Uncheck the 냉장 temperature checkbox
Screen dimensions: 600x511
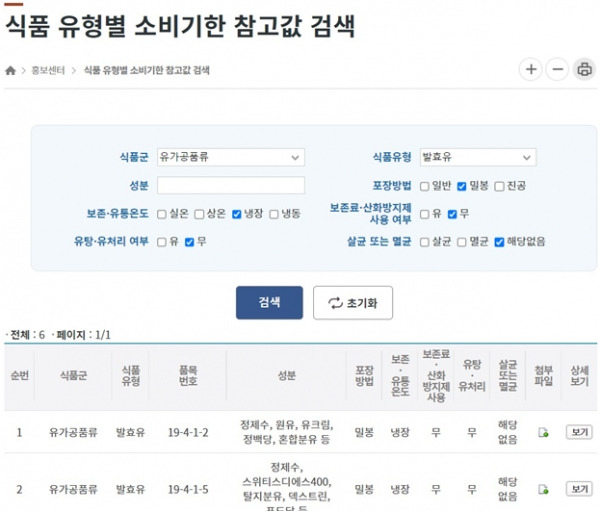click(x=236, y=214)
